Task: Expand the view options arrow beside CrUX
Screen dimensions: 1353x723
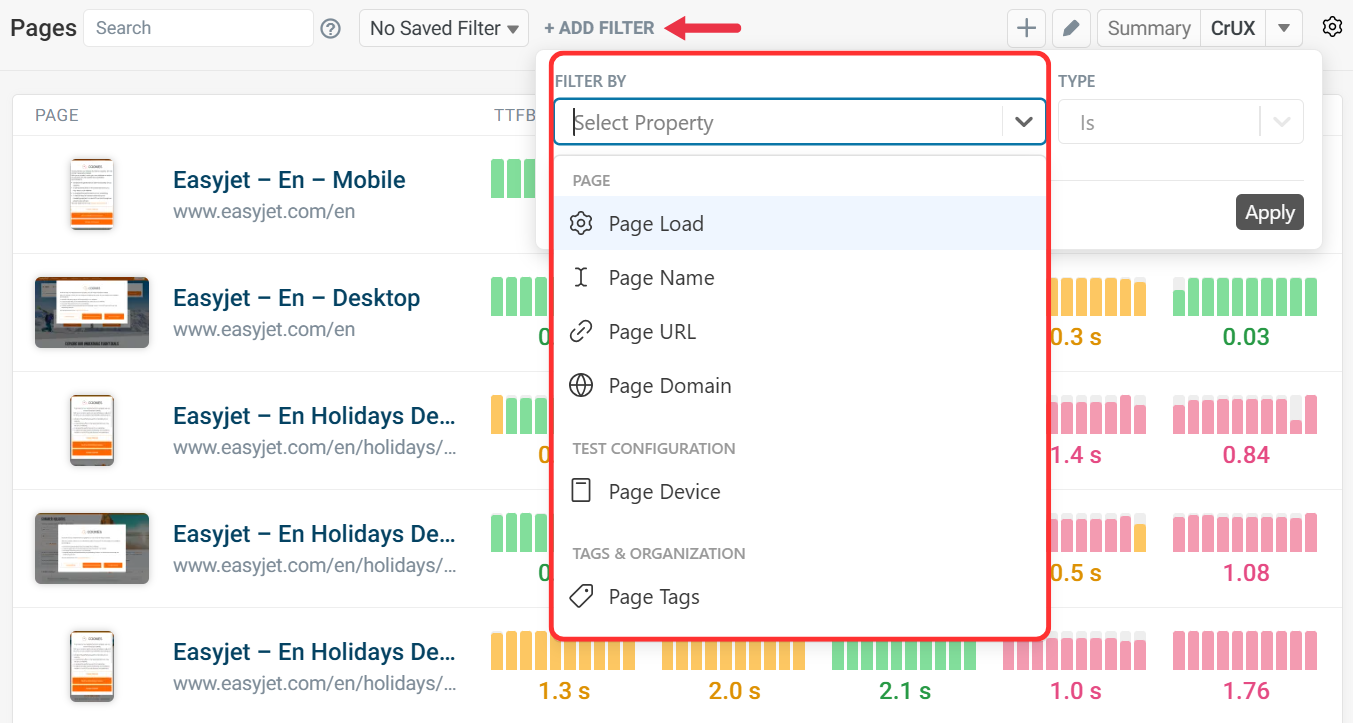Action: [1284, 29]
